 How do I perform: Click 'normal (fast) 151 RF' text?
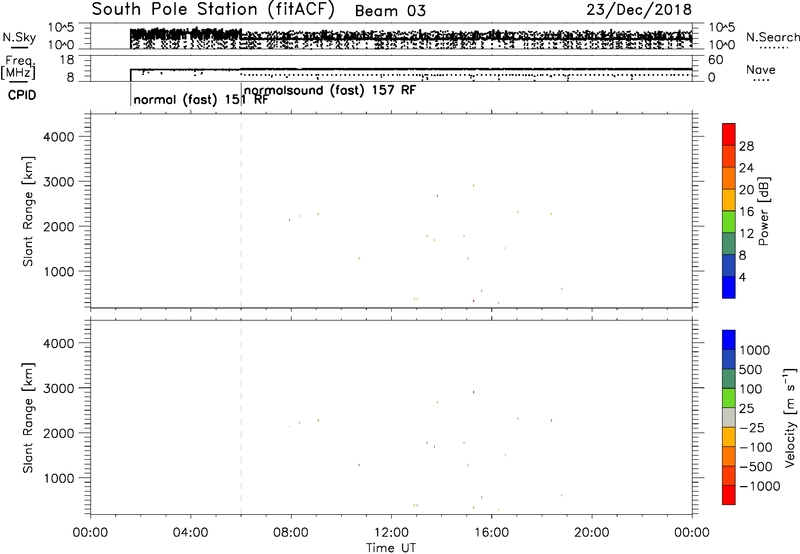pyautogui.click(x=201, y=99)
